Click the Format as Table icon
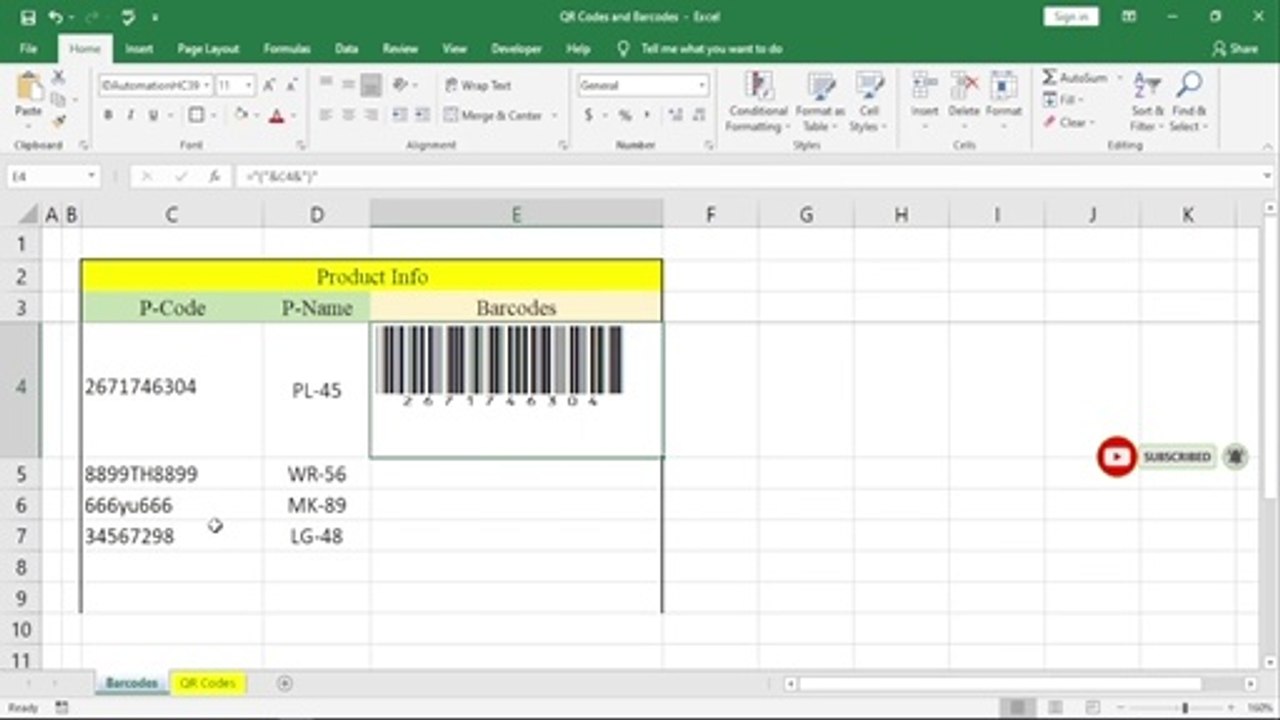This screenshot has width=1280, height=720. click(821, 86)
